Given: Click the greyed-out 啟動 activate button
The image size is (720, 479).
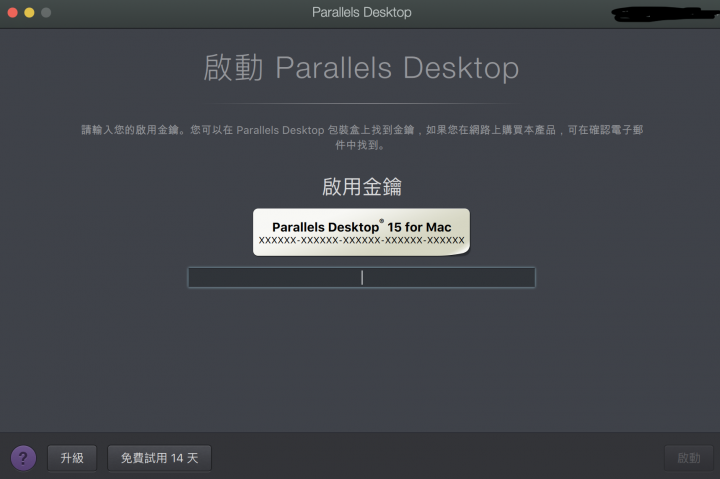Looking at the screenshot, I should (x=689, y=458).
